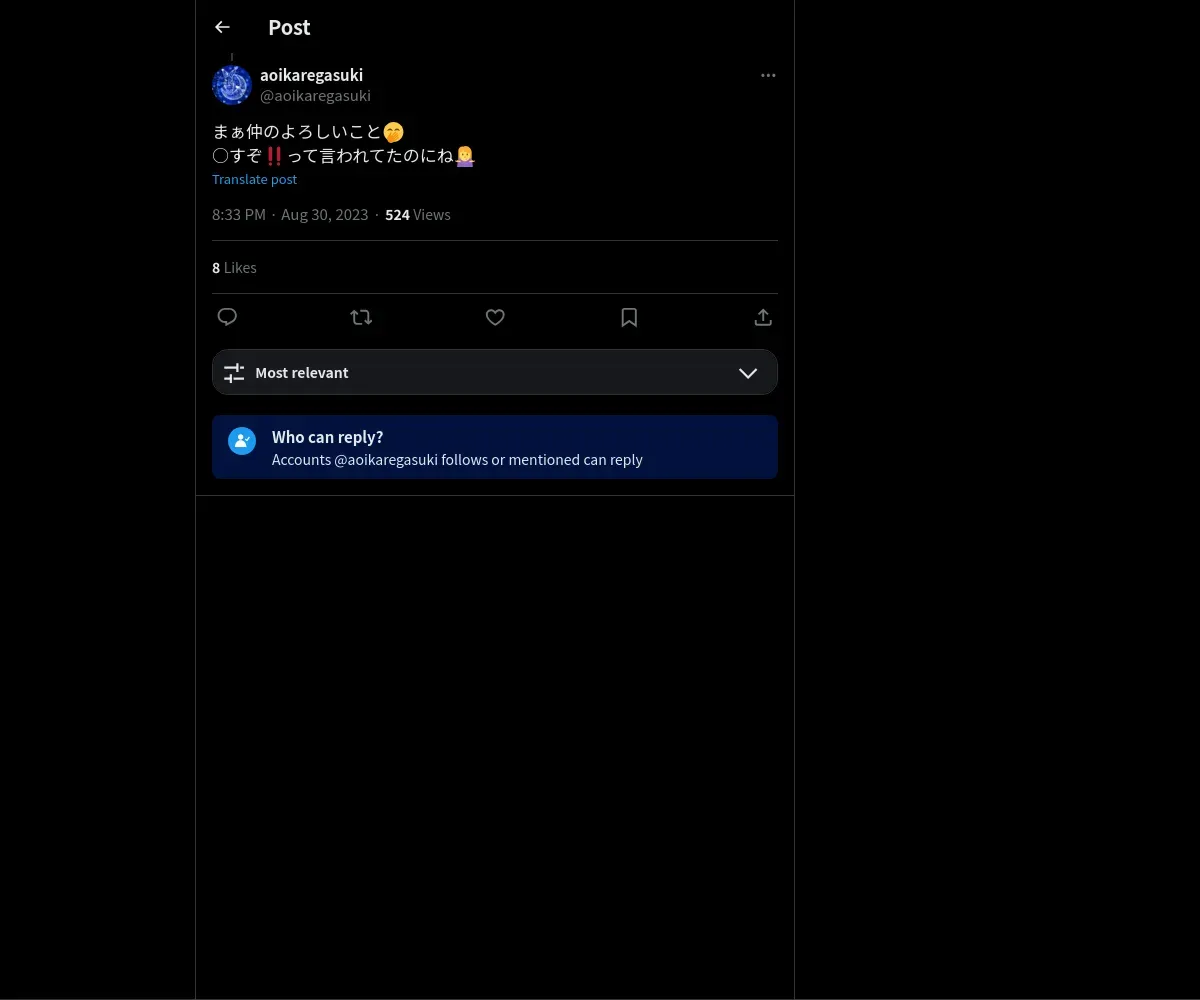This screenshot has height=1000, width=1200.
Task: Click the chevron arrow in Most relevant
Action: [748, 373]
